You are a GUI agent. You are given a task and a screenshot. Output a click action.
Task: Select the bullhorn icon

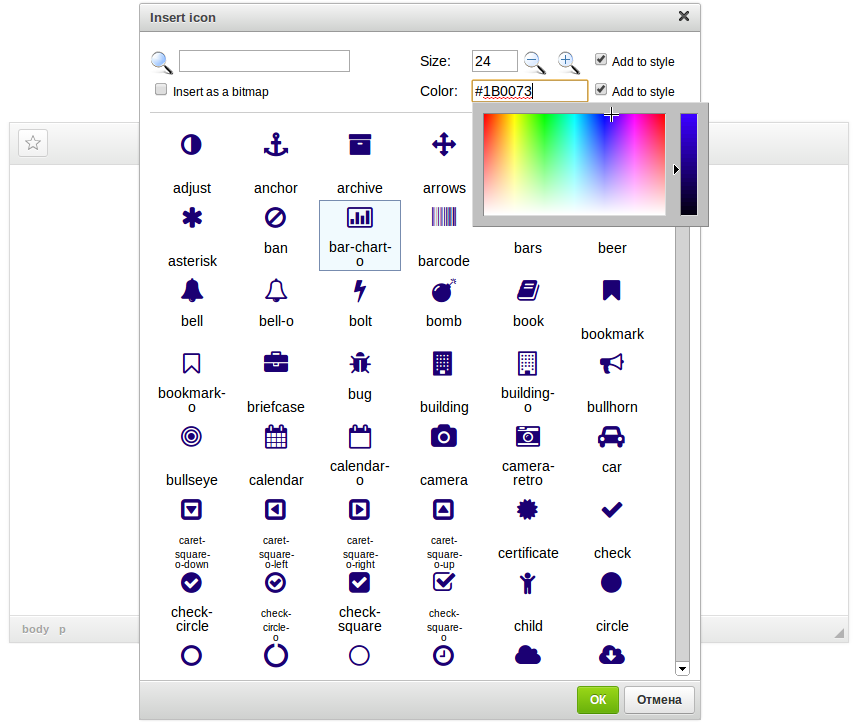click(612, 363)
